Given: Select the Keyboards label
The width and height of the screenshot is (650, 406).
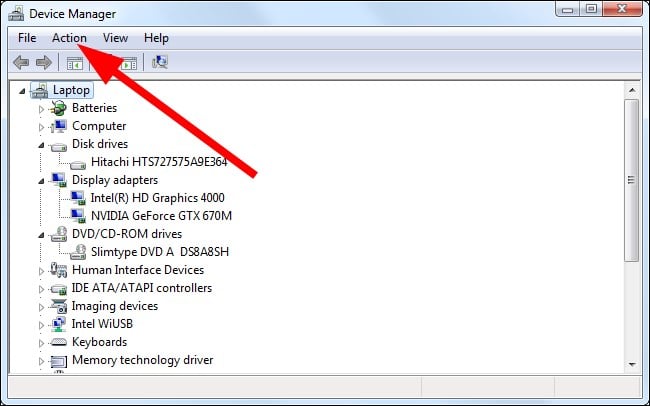Looking at the screenshot, I should point(99,342).
